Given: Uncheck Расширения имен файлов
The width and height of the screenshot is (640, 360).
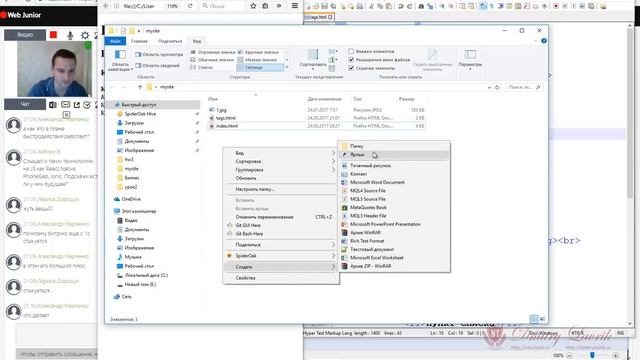Looking at the screenshot, I should 351,60.
